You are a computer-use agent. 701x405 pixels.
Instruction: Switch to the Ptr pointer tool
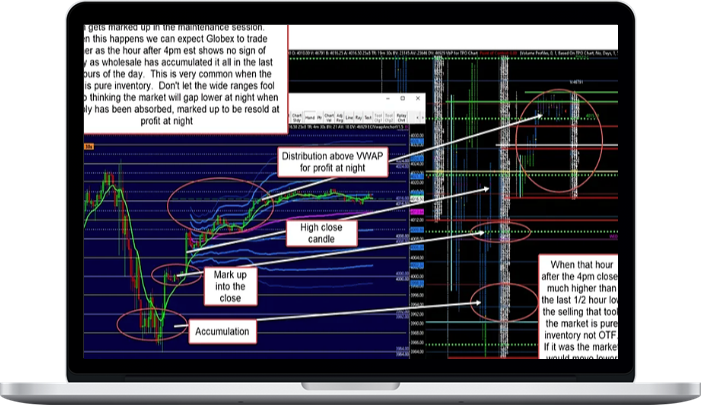pyautogui.click(x=321, y=117)
